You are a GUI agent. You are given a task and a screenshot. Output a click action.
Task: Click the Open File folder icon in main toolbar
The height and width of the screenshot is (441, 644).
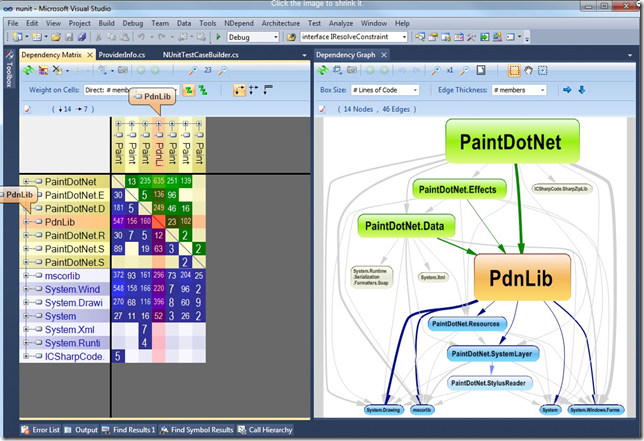tap(56, 37)
